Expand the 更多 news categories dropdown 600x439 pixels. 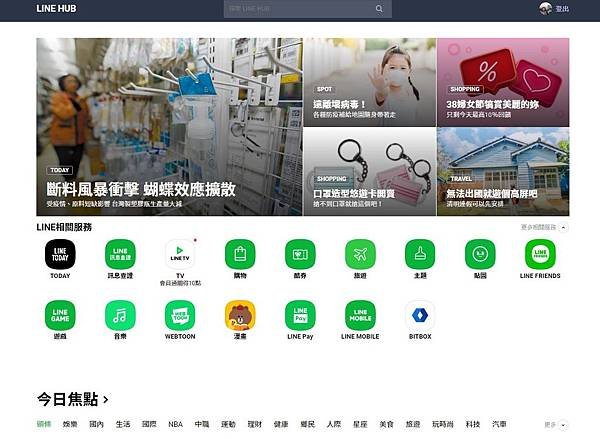[x=563, y=425]
